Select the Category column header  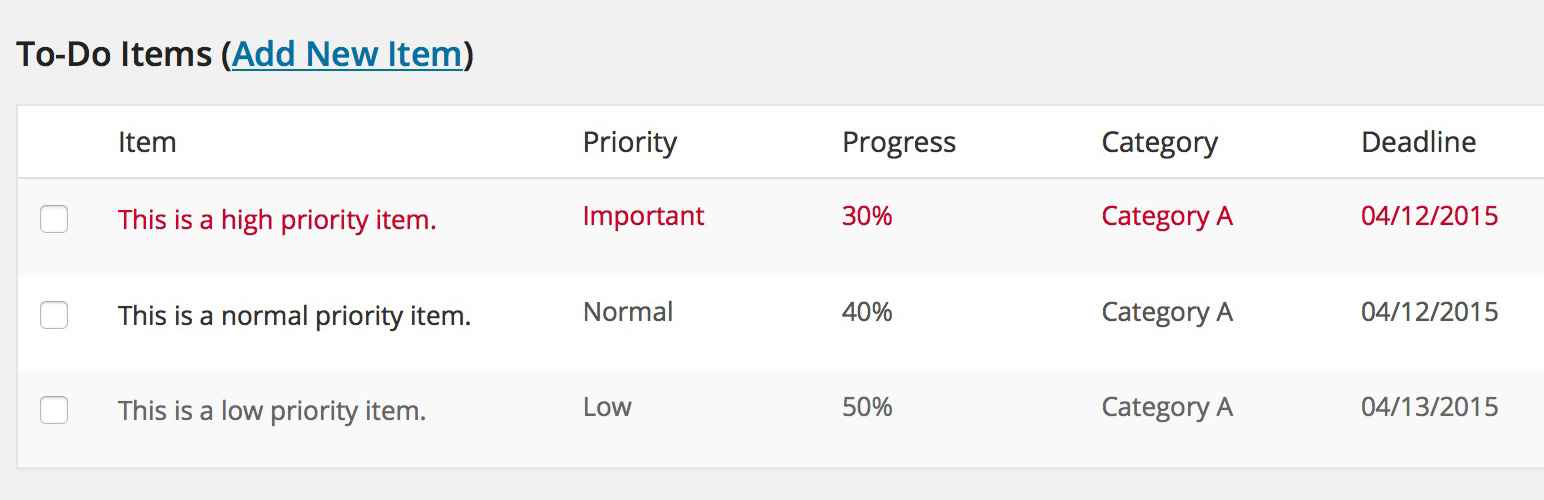coord(1160,143)
